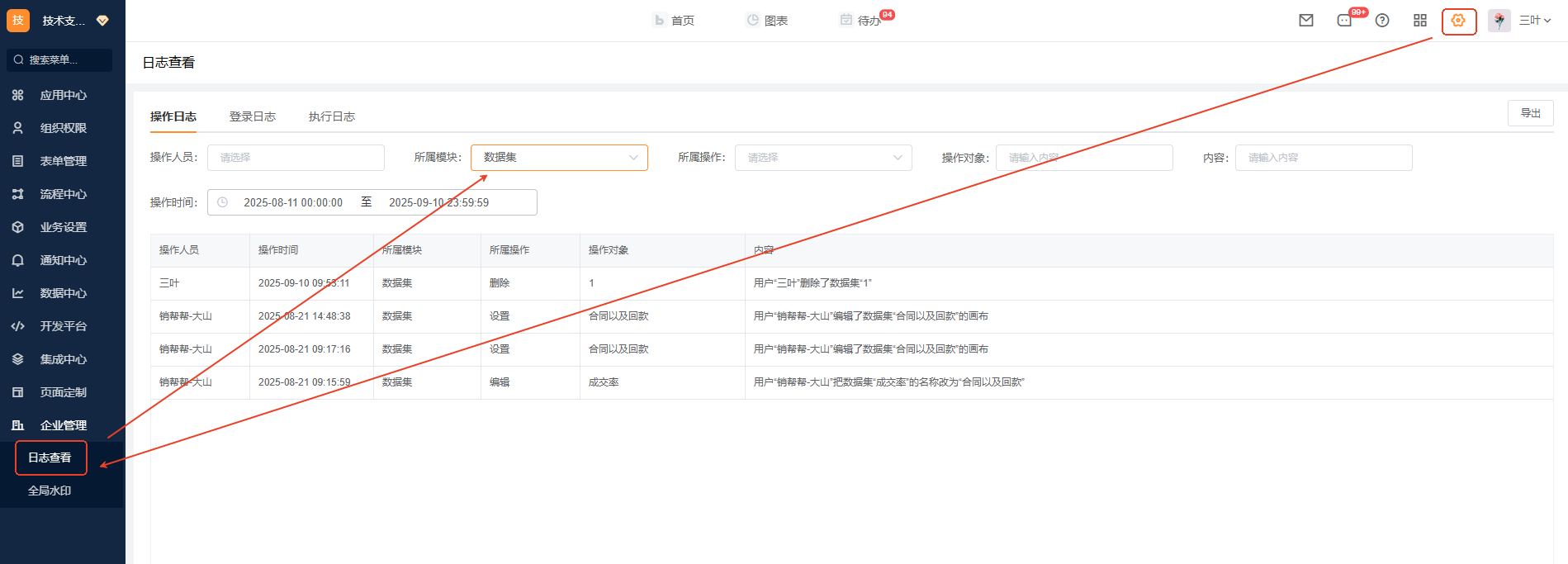Open 全局水印 in the sidebar
Viewport: 1568px width, 564px height.
[50, 491]
